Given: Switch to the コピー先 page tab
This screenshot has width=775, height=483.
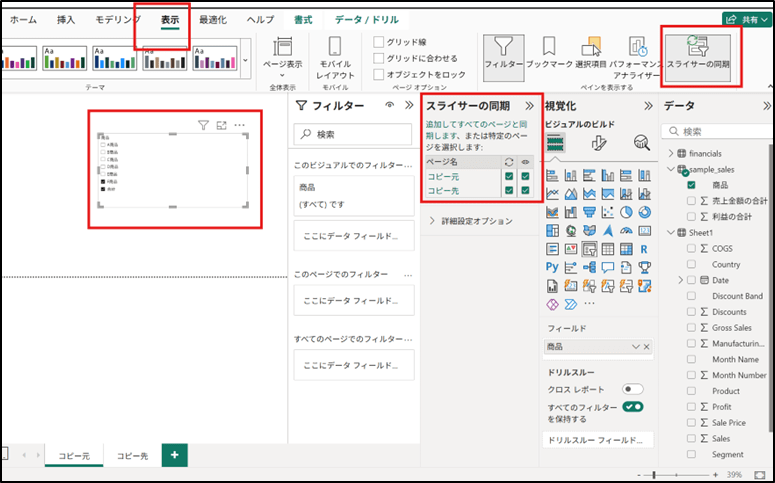Looking at the screenshot, I should 132,455.
